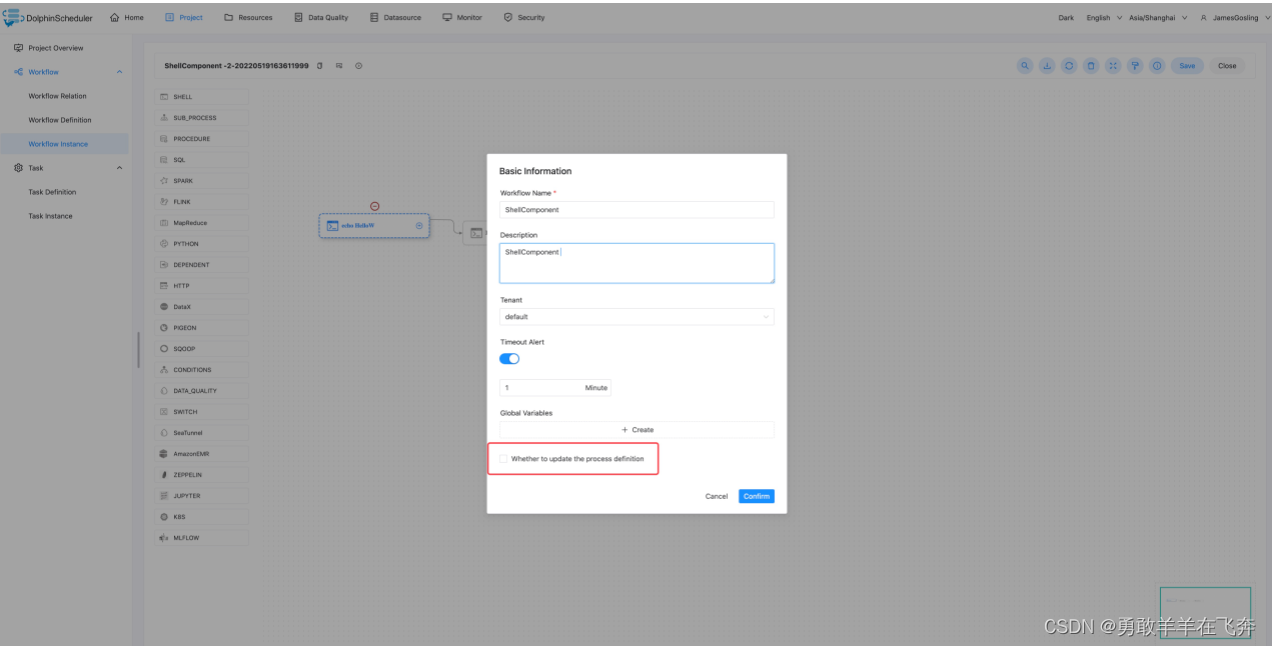Open the Tenant dropdown
The height and width of the screenshot is (646, 1272).
tap(636, 317)
